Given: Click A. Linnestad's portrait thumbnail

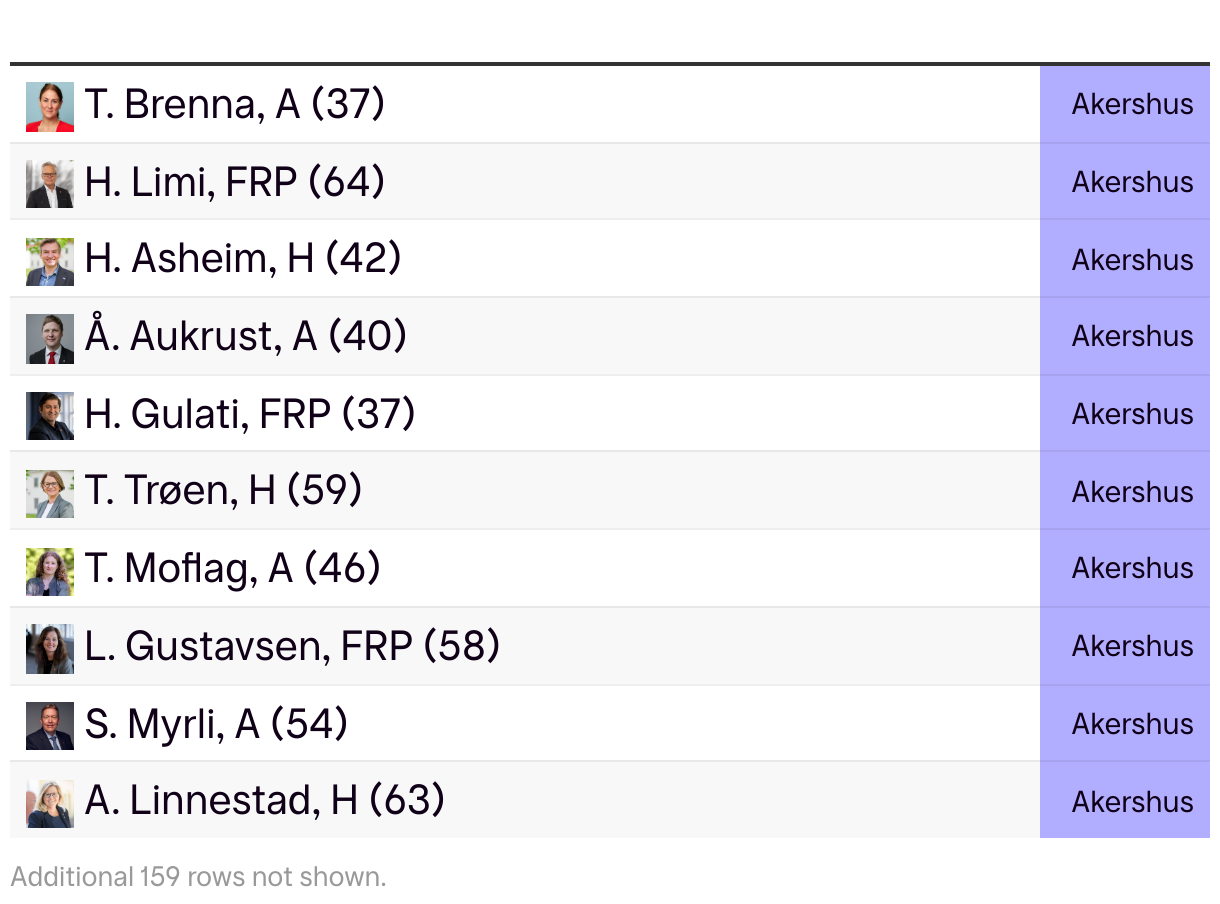Looking at the screenshot, I should tap(50, 804).
